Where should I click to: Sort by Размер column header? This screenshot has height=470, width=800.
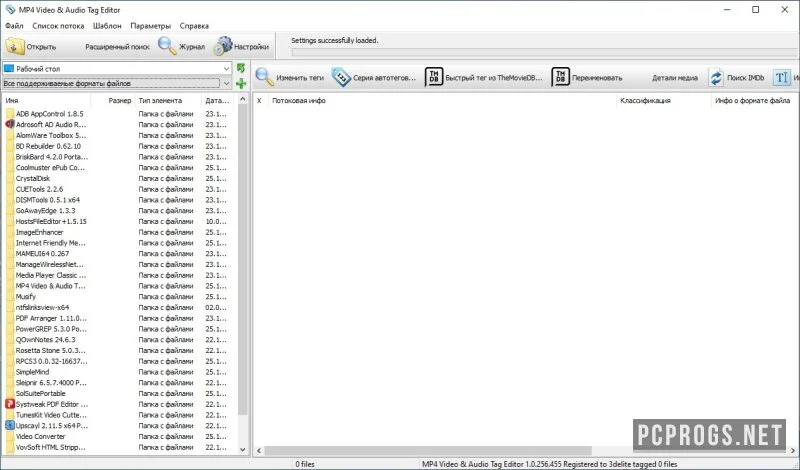point(113,101)
